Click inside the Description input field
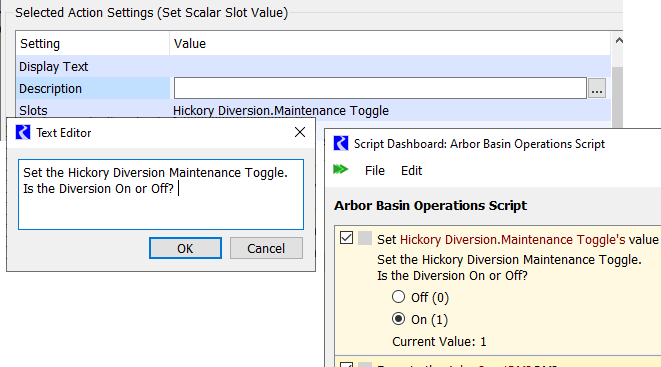 [380, 88]
